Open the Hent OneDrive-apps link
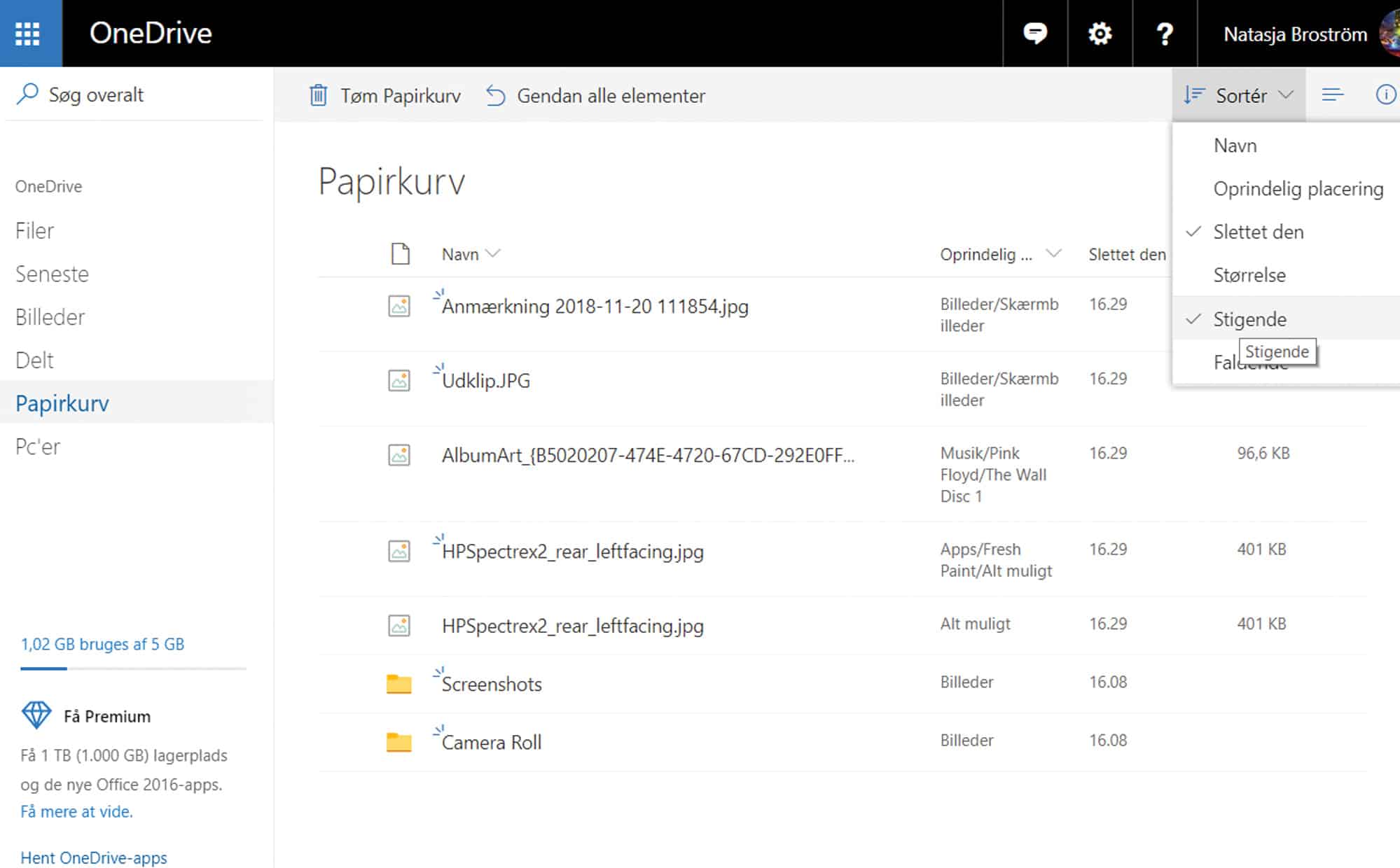 (94, 857)
